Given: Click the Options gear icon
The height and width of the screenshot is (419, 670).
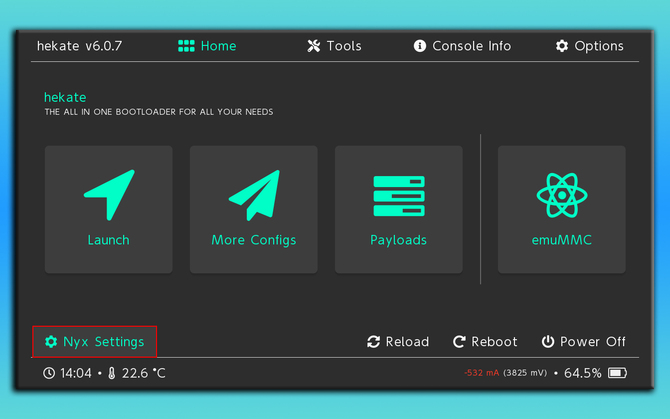Looking at the screenshot, I should tap(562, 46).
